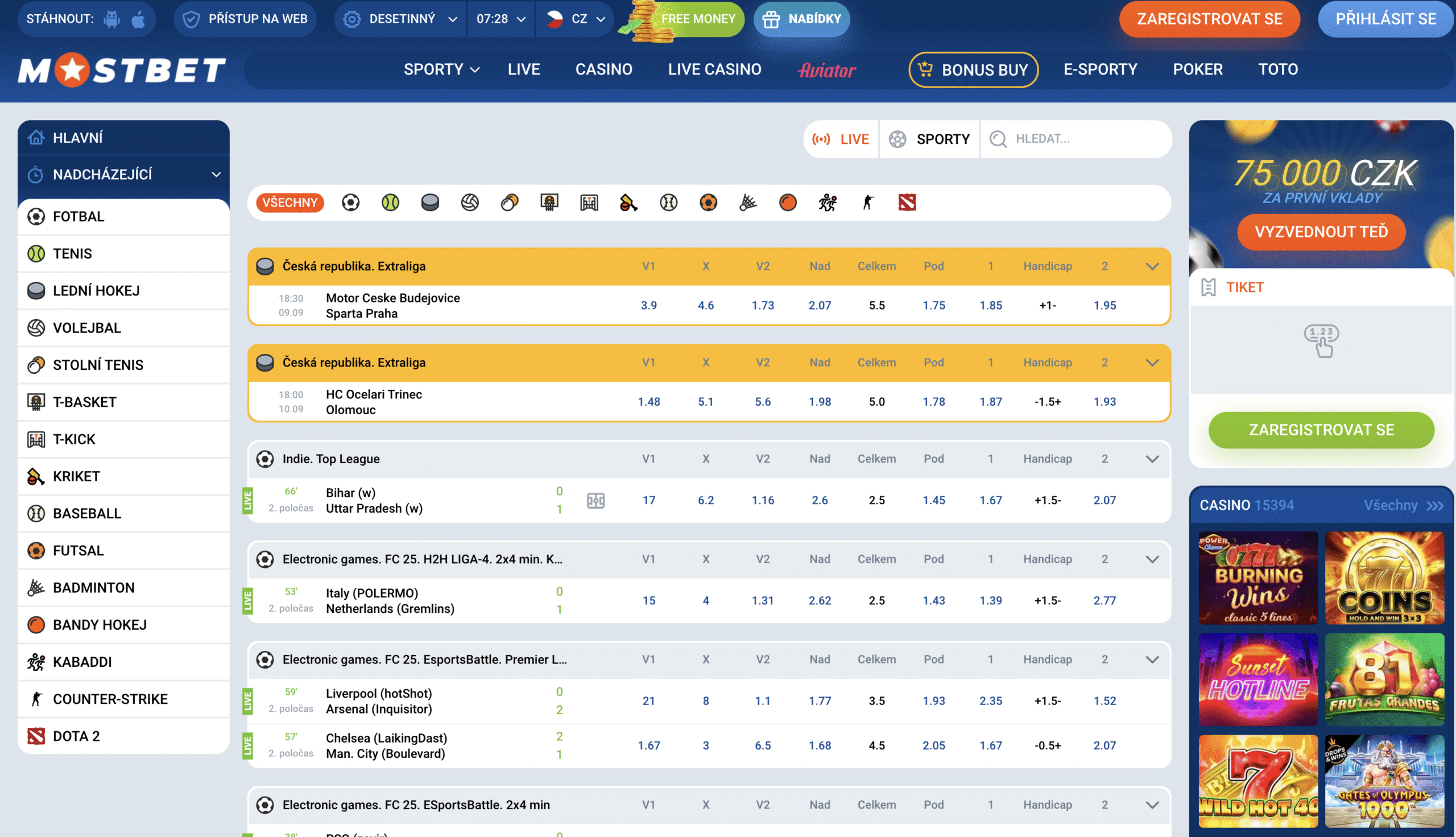Filter by kabaddi icon in sport bar
Screen dimensions: 1456x837
pyautogui.click(x=828, y=203)
